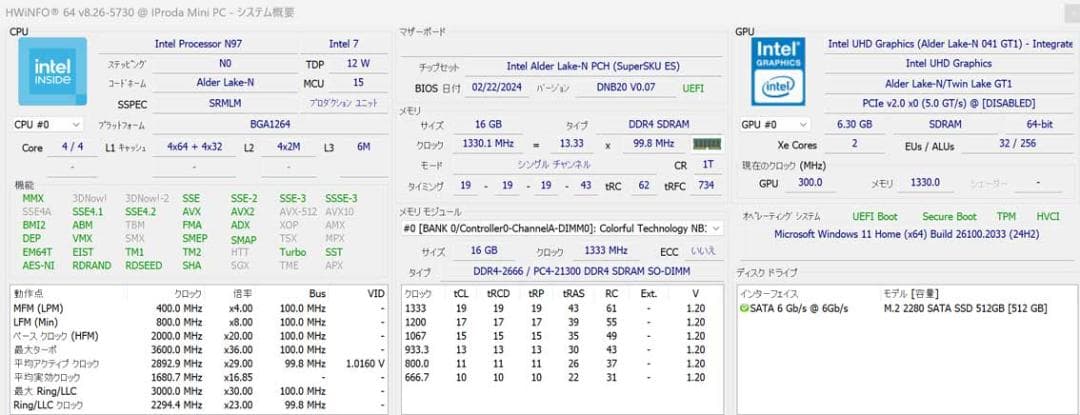Click the Ring/LLC clock 2294.4 MHz value
This screenshot has width=1080, height=415.
pos(176,405)
